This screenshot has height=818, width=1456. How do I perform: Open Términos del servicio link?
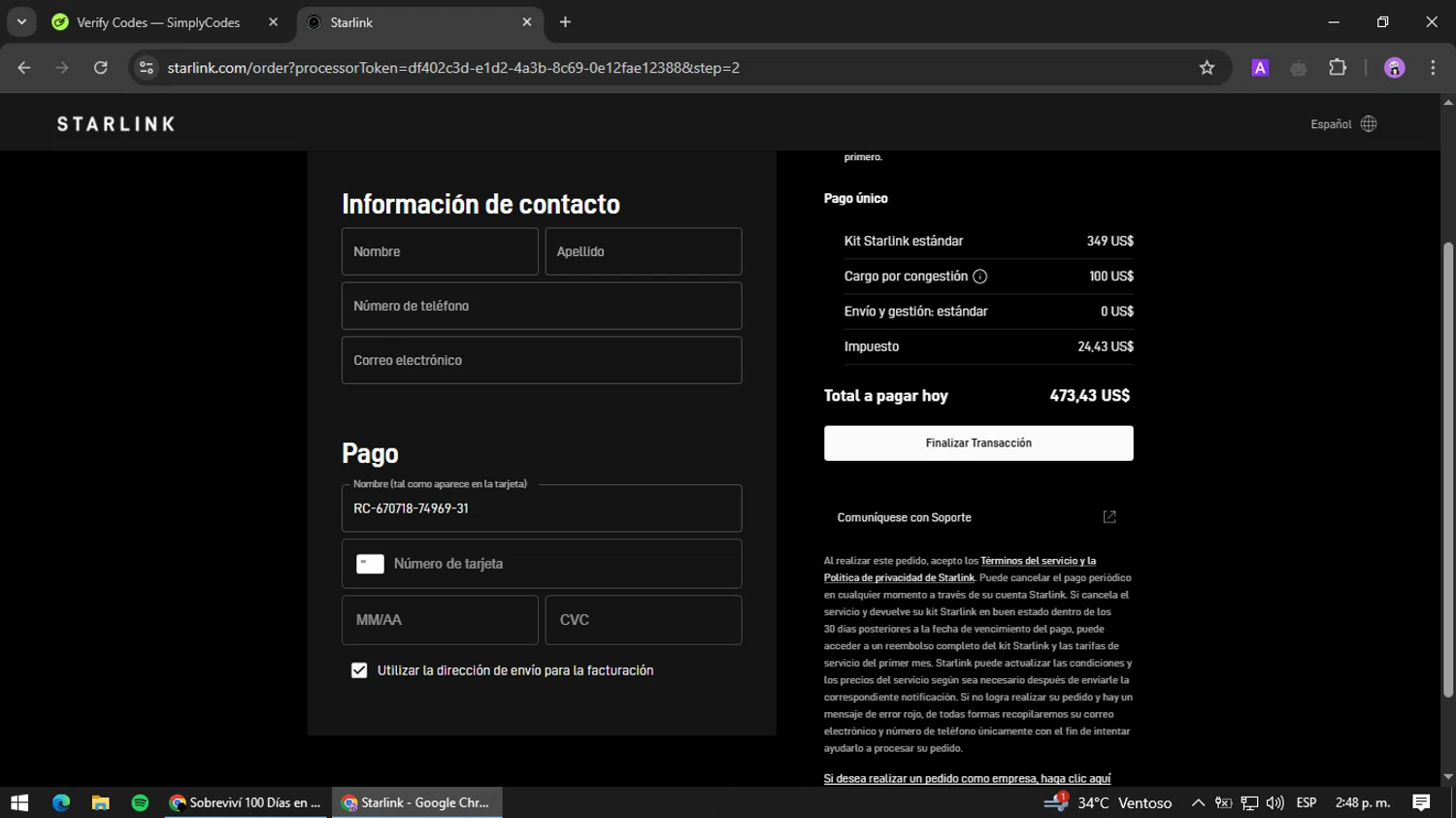click(1038, 561)
